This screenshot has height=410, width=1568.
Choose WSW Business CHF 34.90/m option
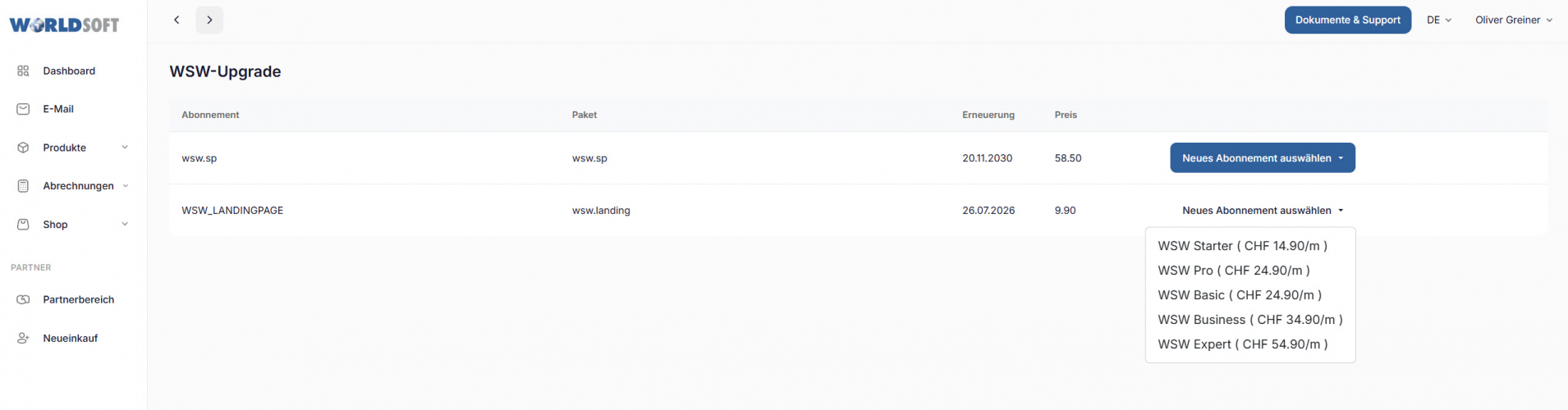1249,320
